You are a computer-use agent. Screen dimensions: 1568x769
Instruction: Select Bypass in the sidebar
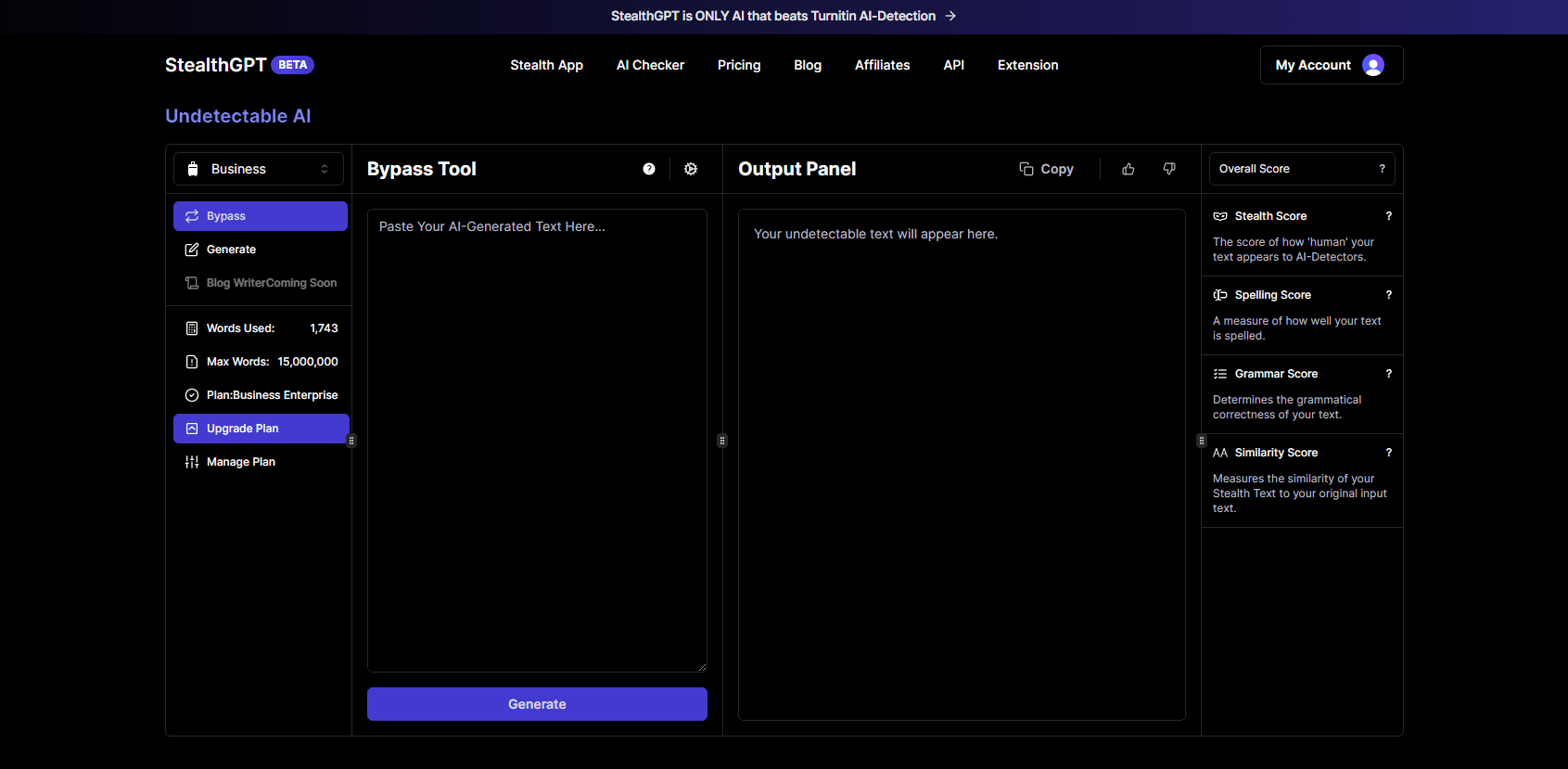click(x=261, y=216)
